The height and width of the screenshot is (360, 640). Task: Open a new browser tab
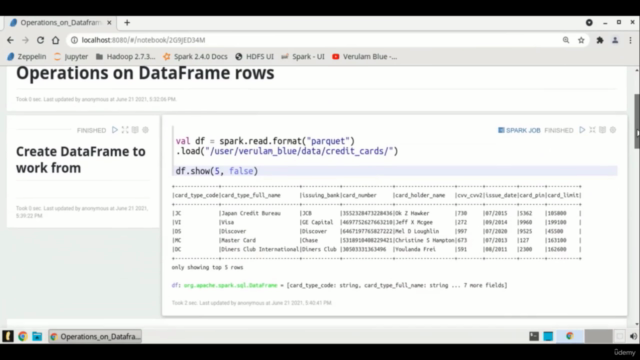(x=127, y=22)
